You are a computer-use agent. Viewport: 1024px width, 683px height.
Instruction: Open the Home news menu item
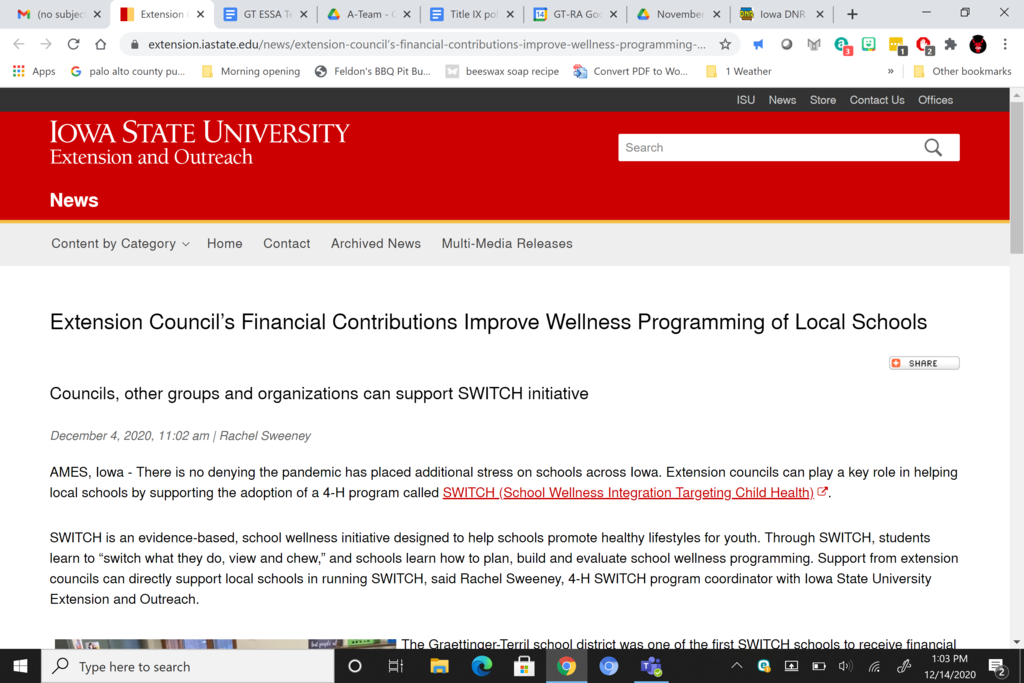tap(225, 244)
